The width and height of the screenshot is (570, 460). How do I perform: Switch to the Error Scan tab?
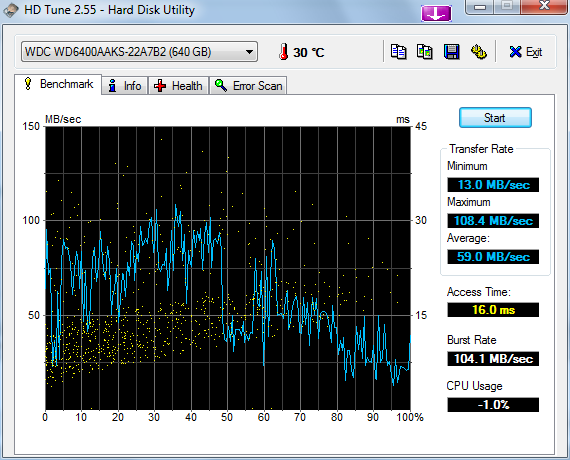tap(248, 86)
